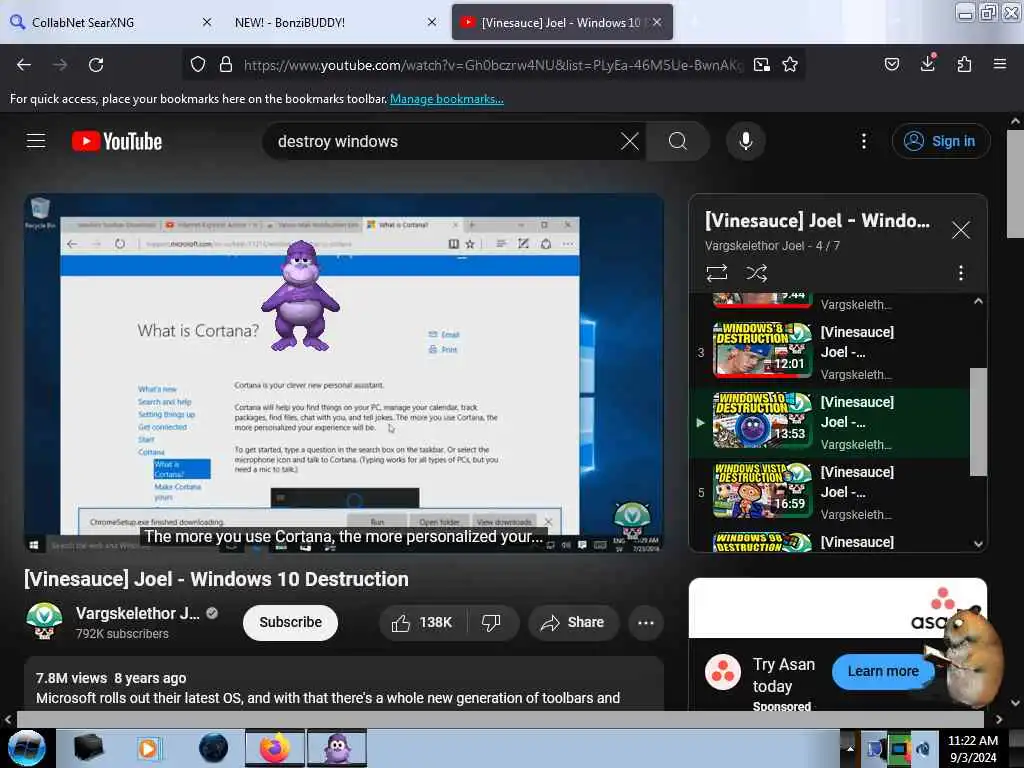Open the Firefox application menu
Screen dimensions: 1024x768
click(x=1000, y=64)
